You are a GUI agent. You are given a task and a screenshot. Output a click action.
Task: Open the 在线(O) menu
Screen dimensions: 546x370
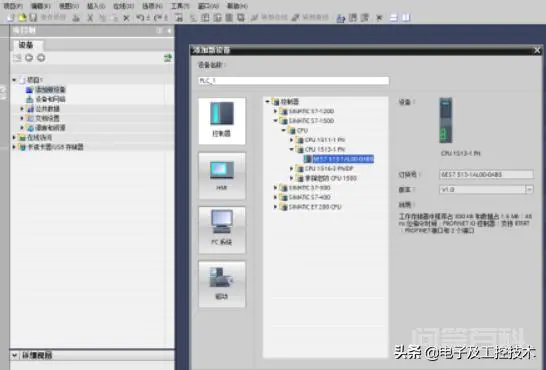[123, 6]
